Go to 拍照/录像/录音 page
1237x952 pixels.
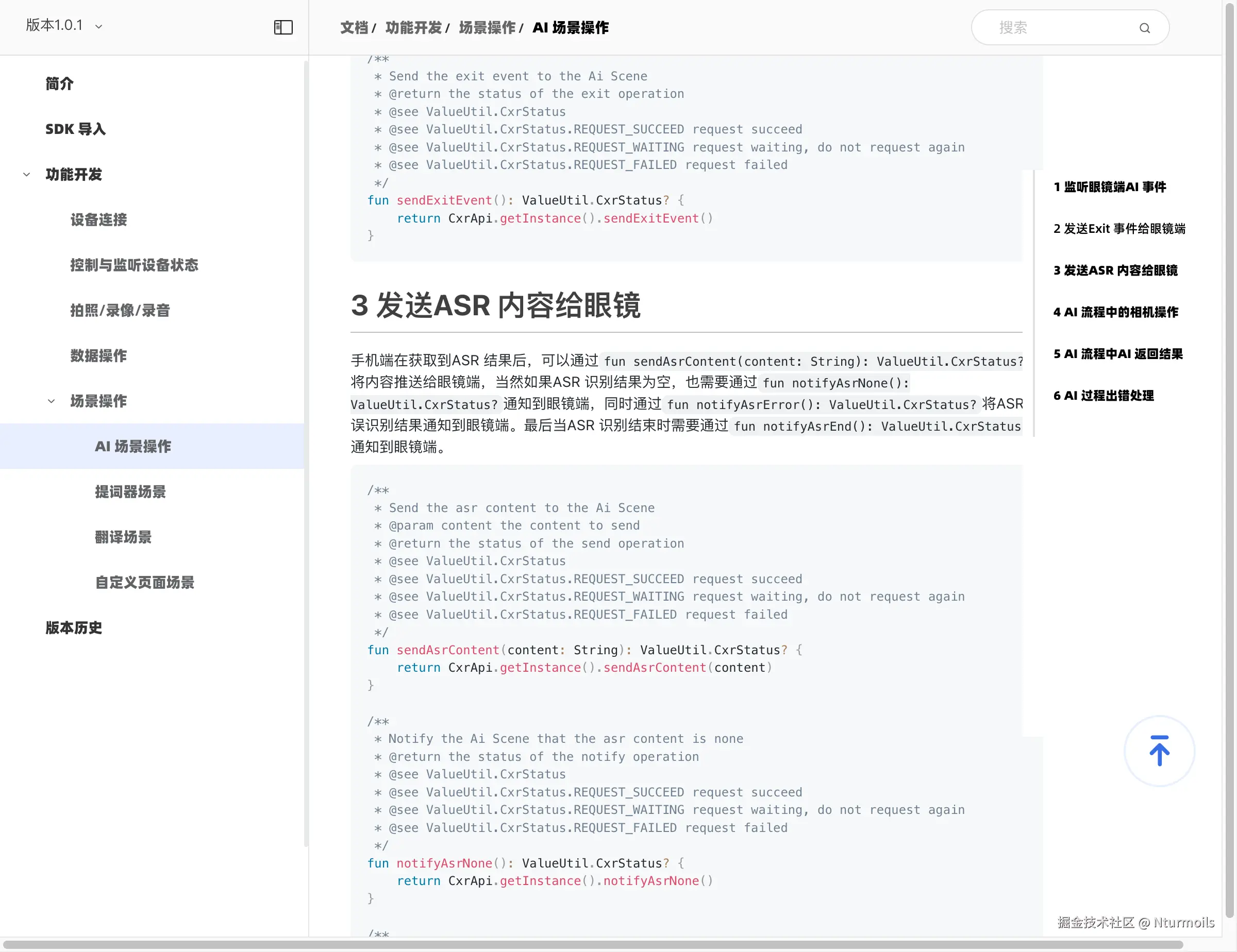tap(120, 310)
